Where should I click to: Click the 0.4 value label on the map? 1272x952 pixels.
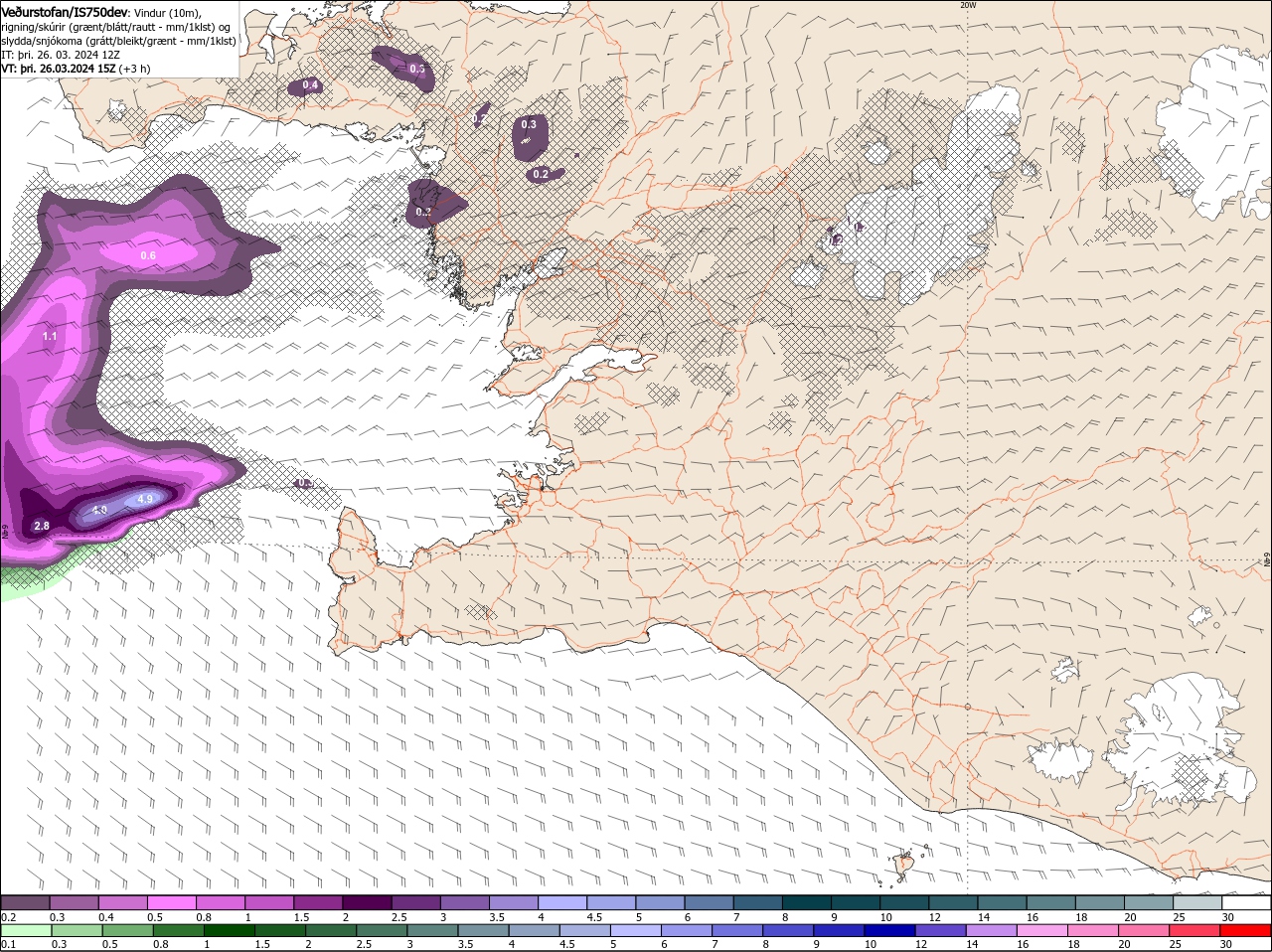[x=310, y=85]
